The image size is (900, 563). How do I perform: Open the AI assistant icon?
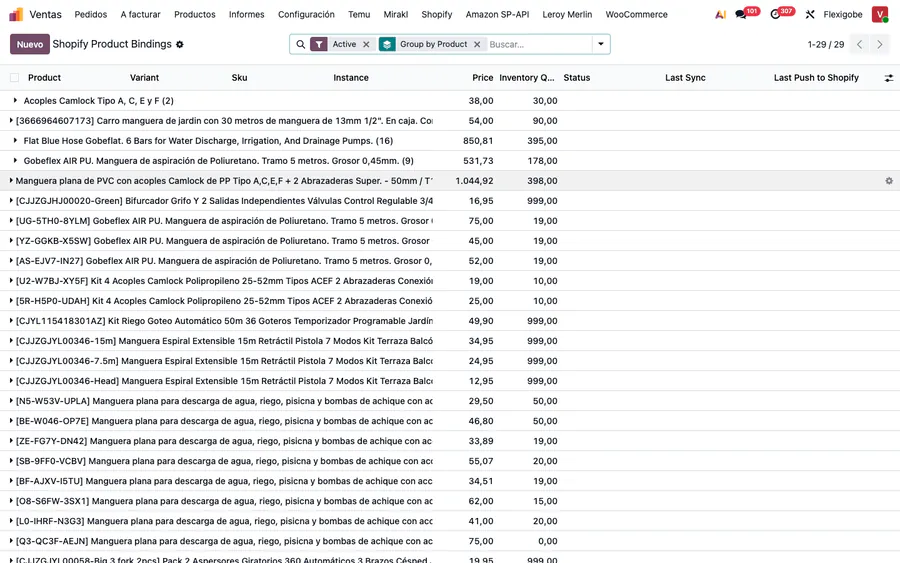(x=720, y=14)
